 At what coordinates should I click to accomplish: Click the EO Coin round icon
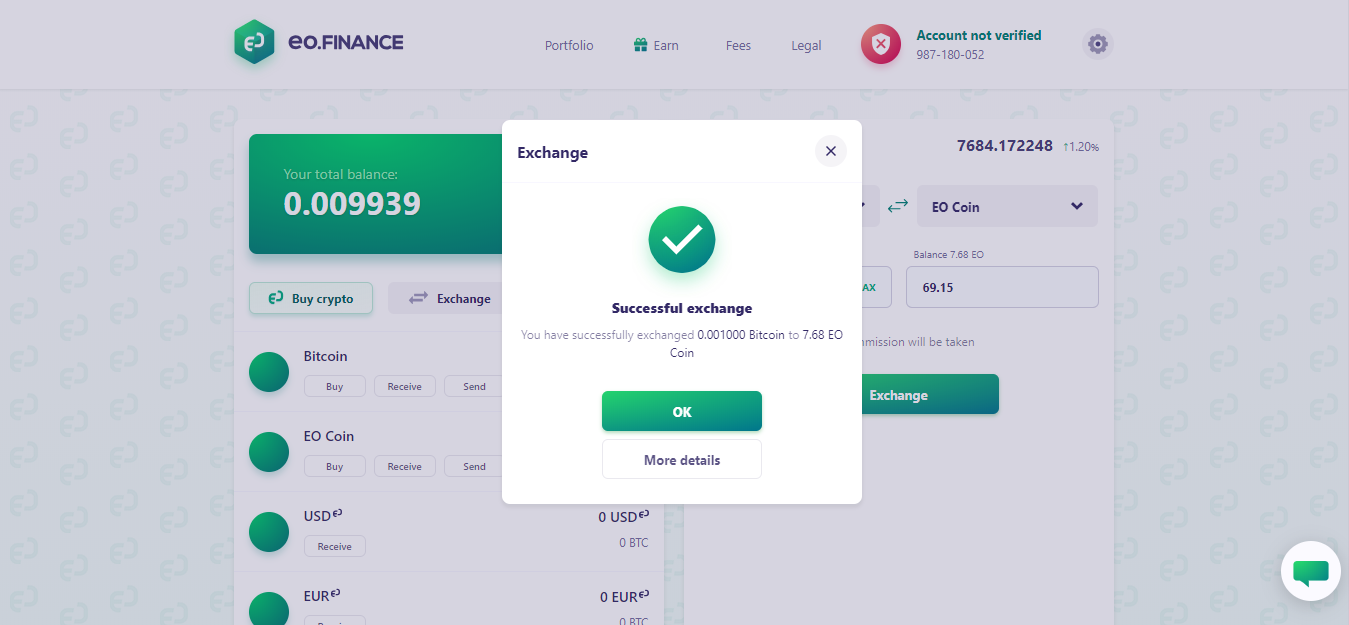[269, 452]
